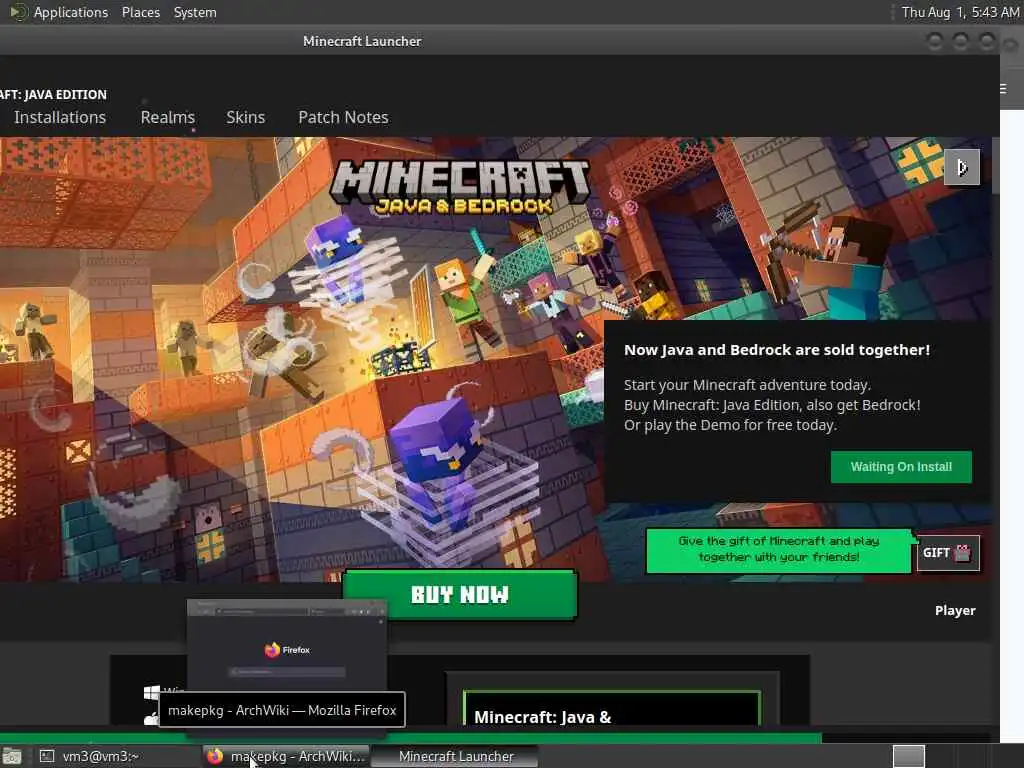Click the Player label

(x=955, y=611)
